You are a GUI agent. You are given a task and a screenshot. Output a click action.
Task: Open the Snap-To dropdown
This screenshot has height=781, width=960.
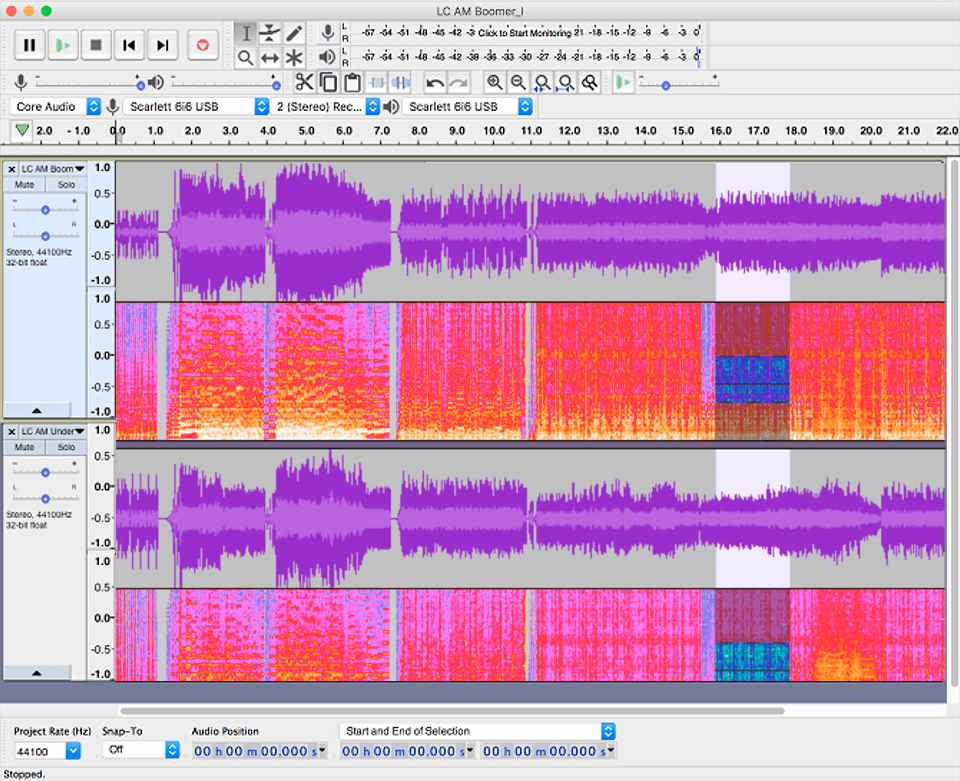(138, 750)
